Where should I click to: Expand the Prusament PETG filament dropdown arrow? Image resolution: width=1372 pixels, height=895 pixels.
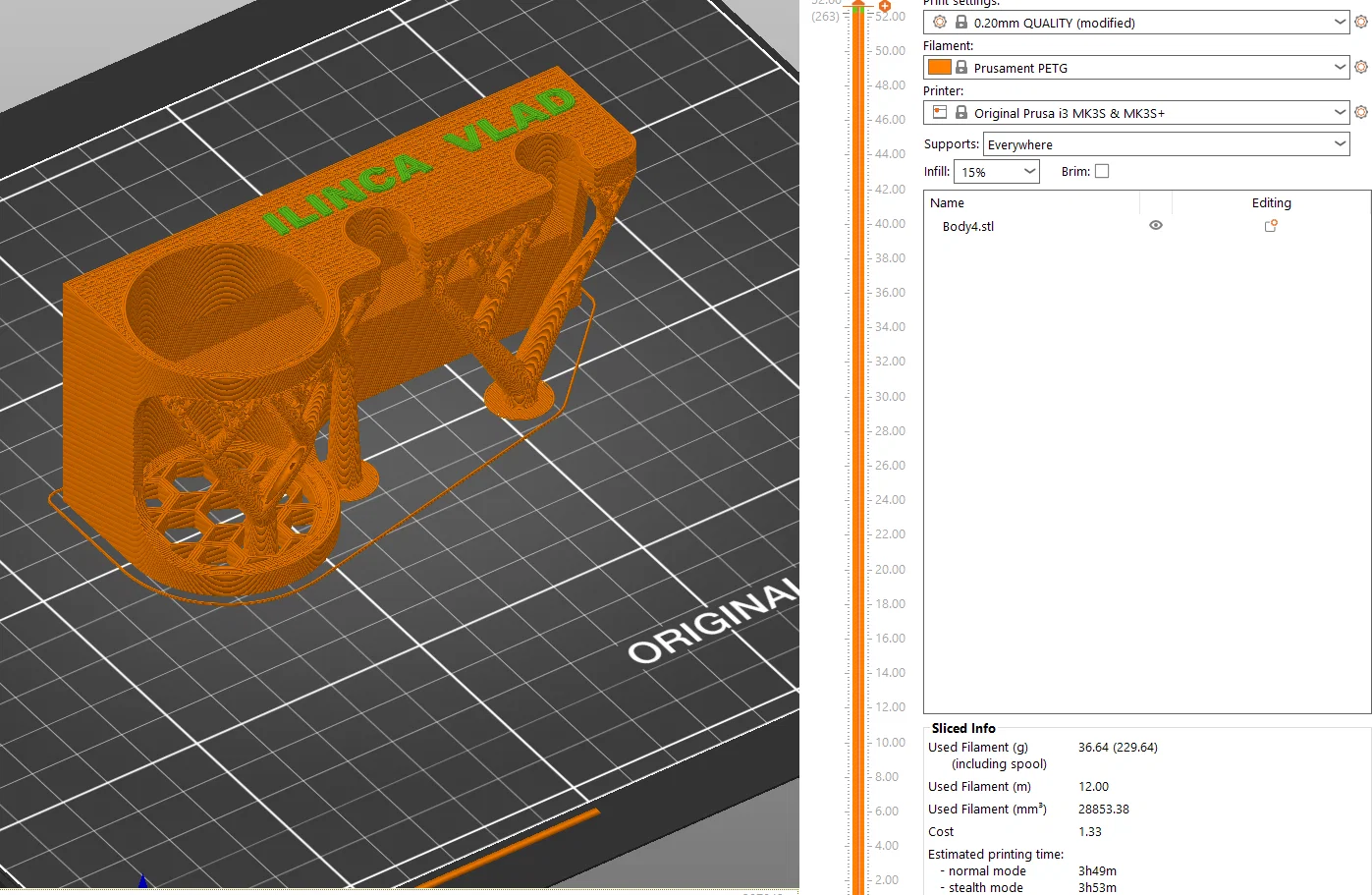tap(1341, 67)
